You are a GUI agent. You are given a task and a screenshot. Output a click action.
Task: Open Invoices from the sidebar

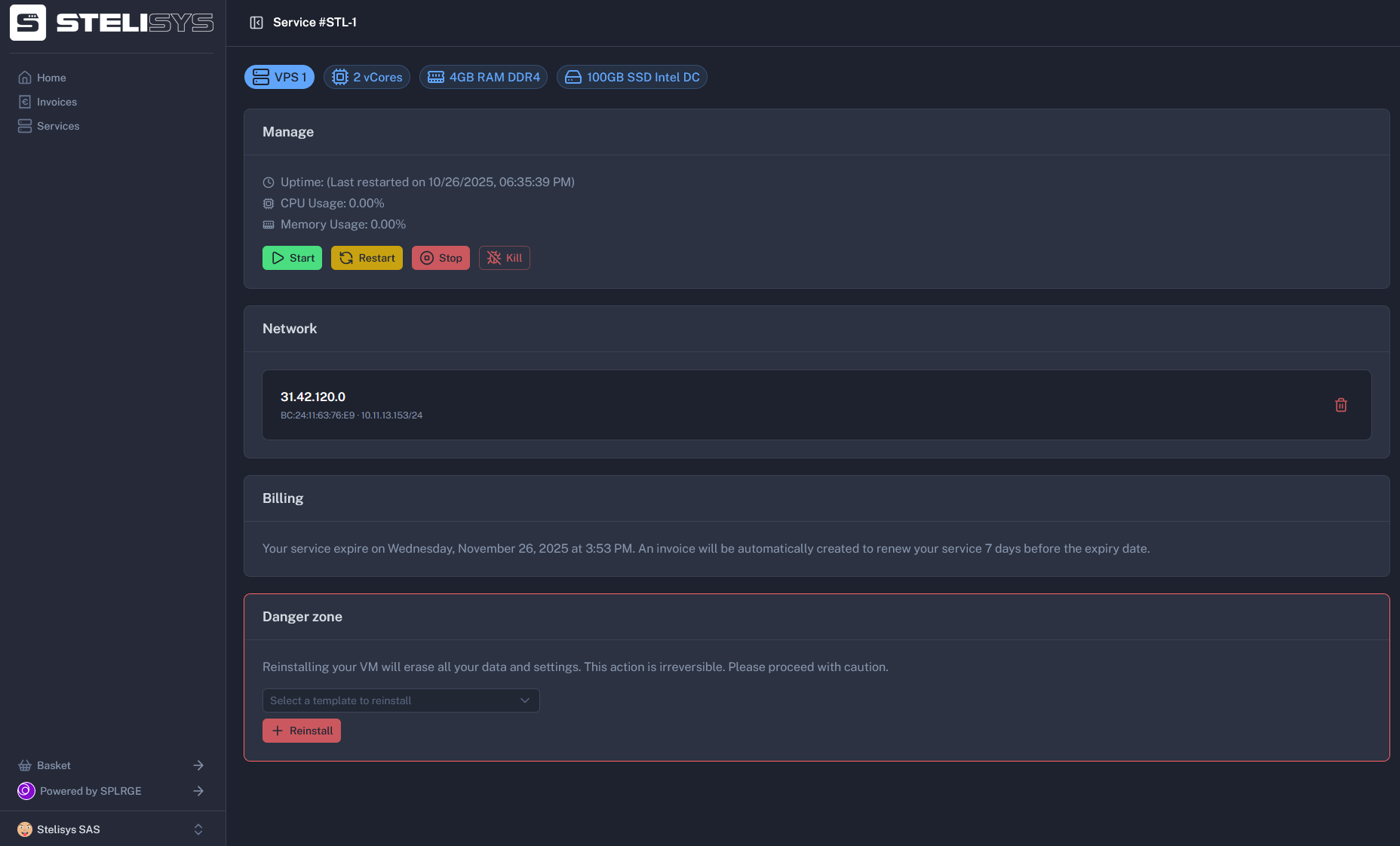[x=57, y=102]
